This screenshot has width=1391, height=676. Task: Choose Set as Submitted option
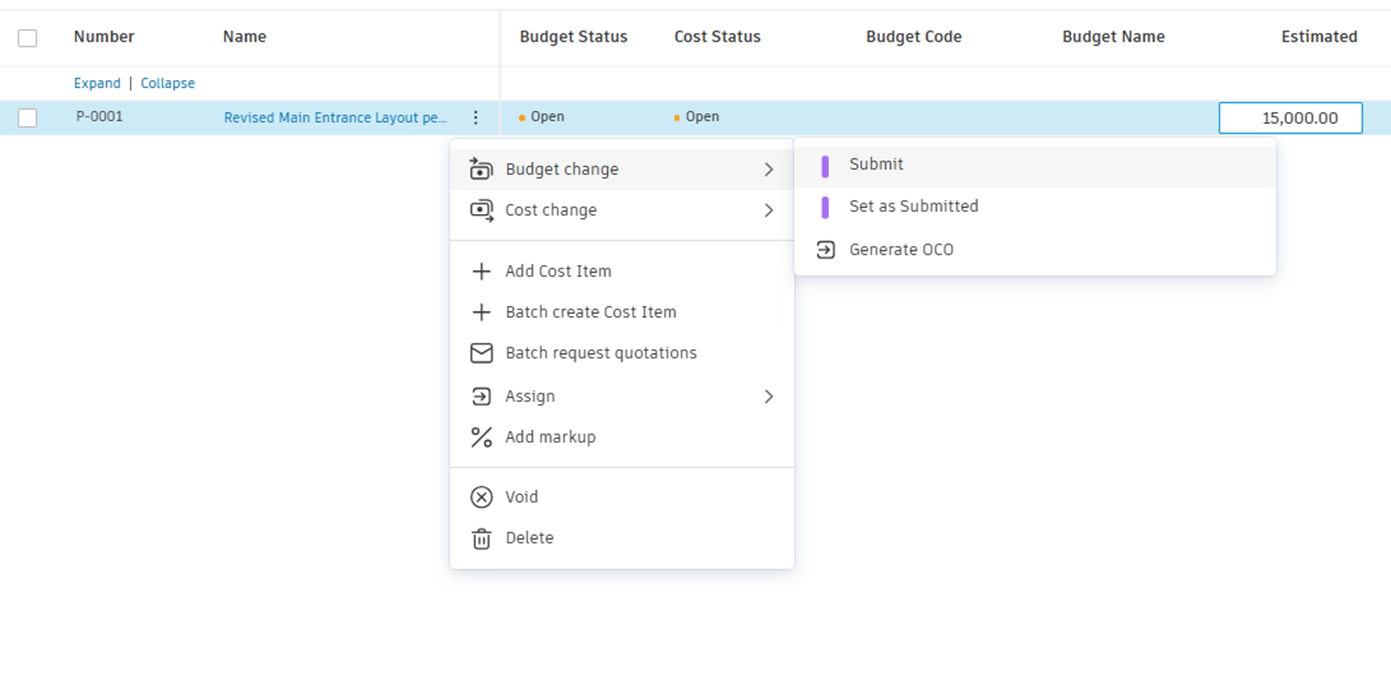[913, 206]
